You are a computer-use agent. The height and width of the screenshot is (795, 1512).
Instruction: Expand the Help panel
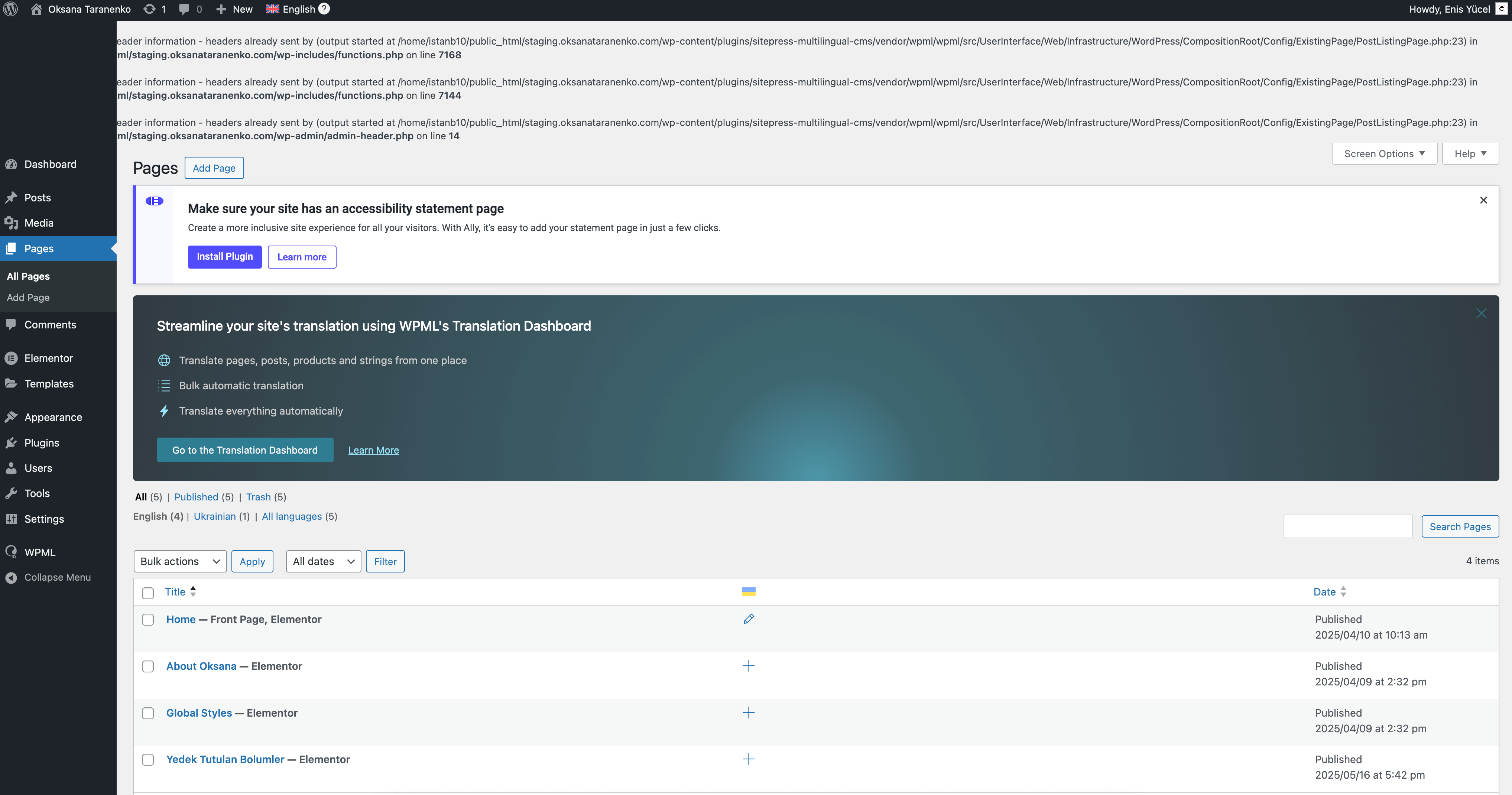(1470, 154)
